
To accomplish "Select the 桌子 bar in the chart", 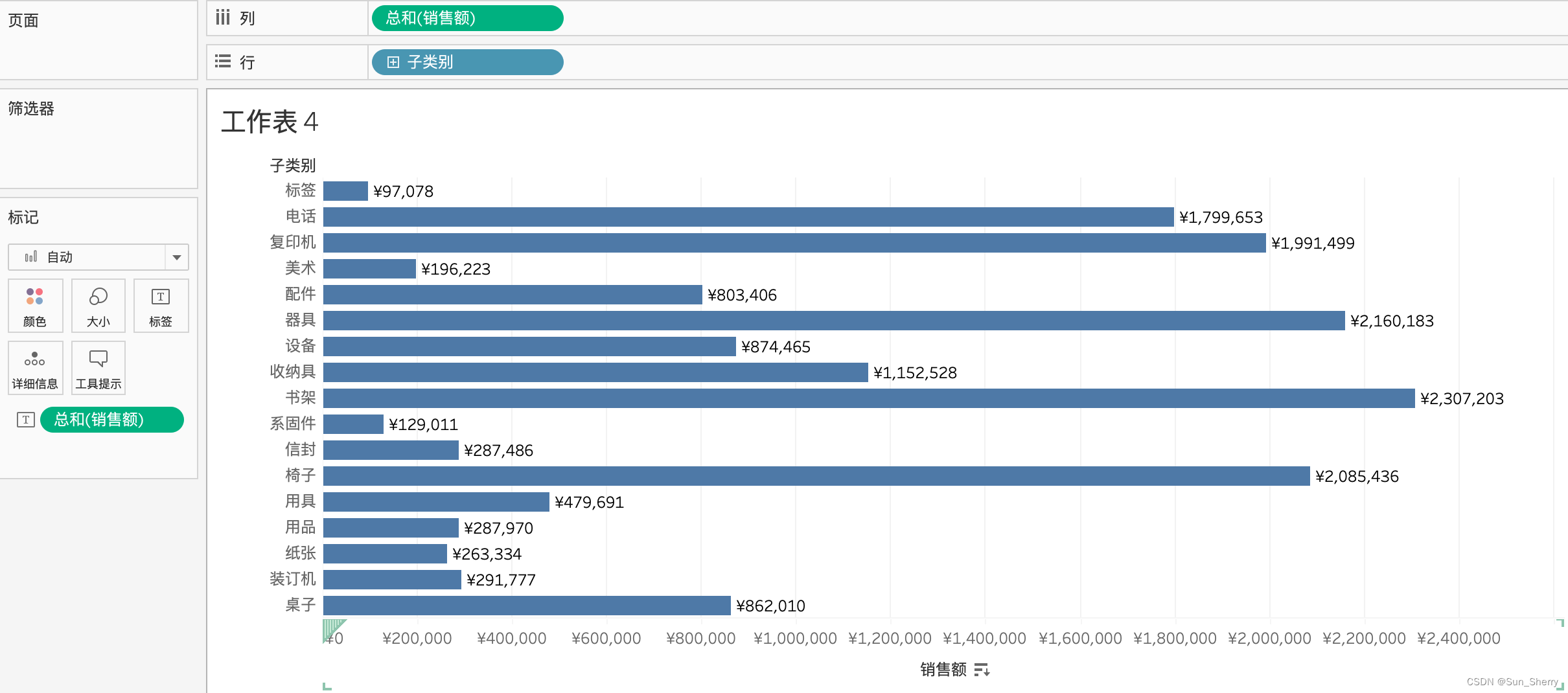I will tap(527, 606).
